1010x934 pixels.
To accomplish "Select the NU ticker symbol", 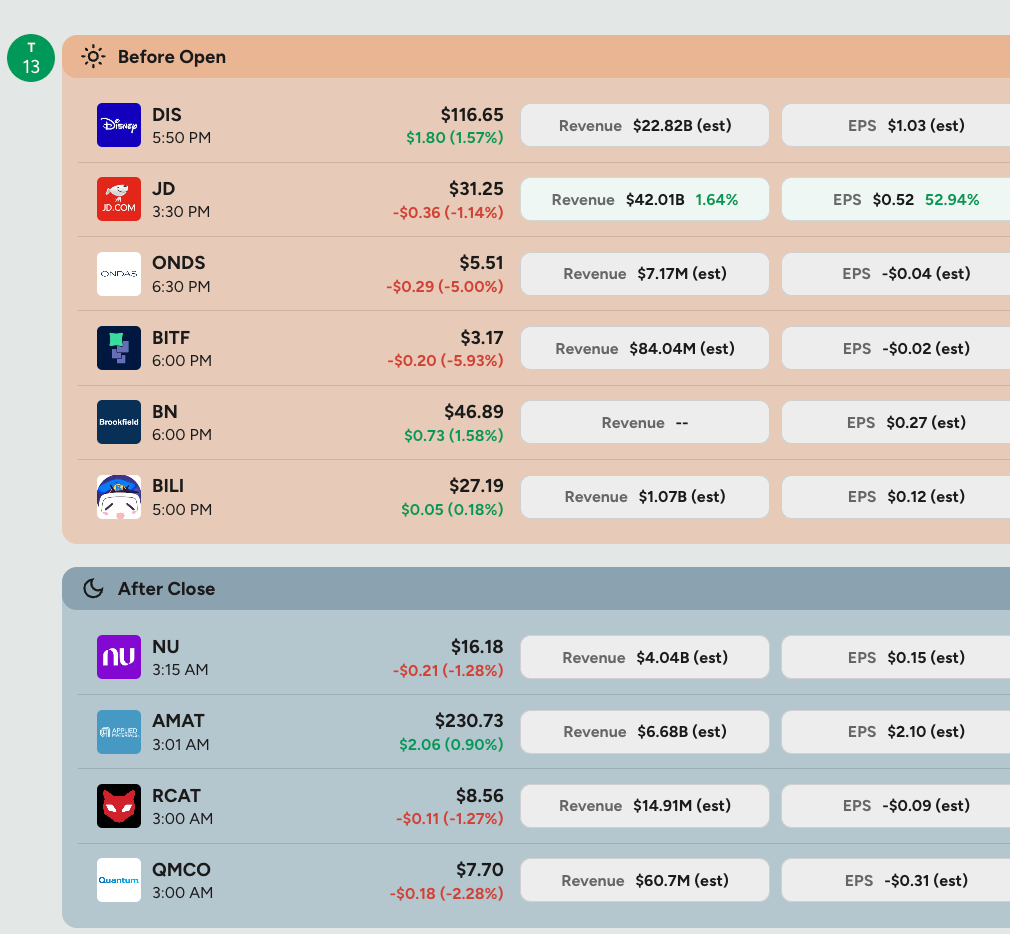I will (166, 647).
